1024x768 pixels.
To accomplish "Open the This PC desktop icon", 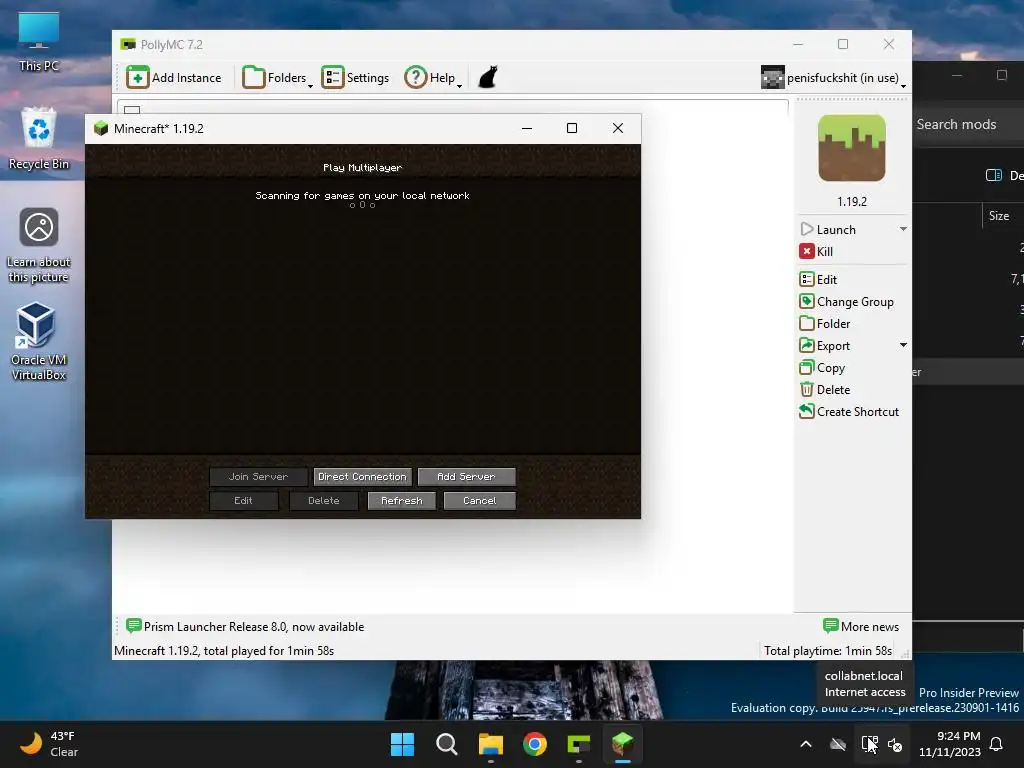I will click(39, 42).
